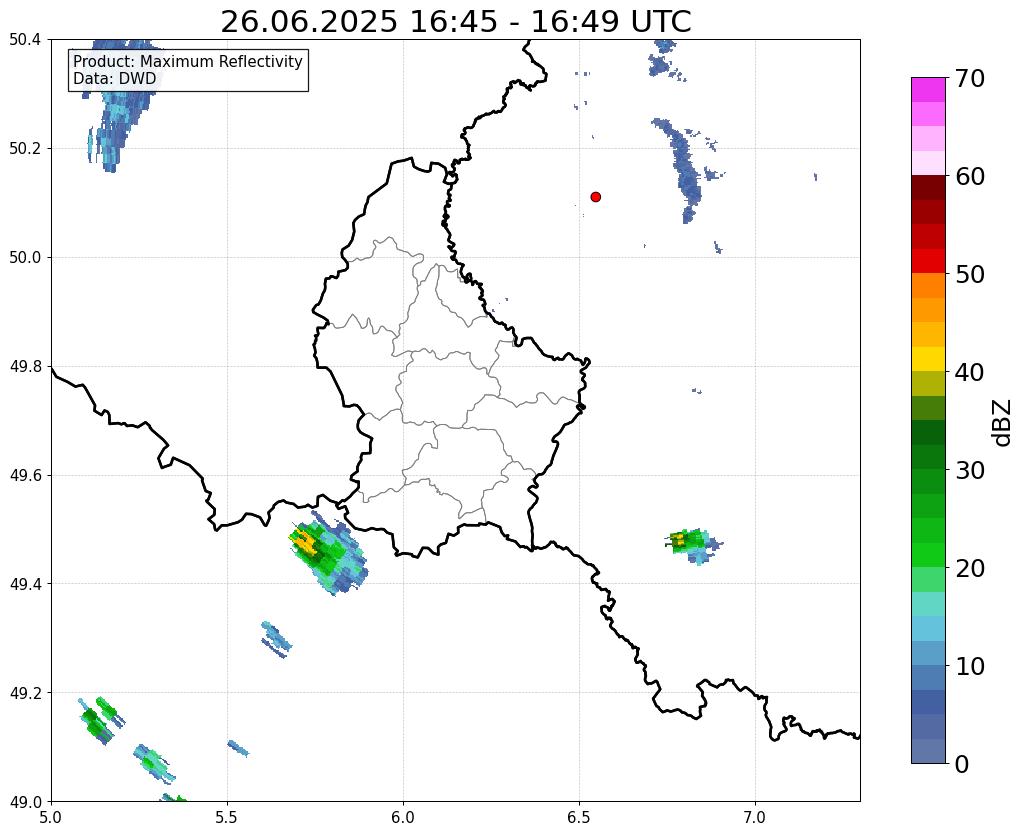Click the longitude label 5.0

[x=51, y=817]
